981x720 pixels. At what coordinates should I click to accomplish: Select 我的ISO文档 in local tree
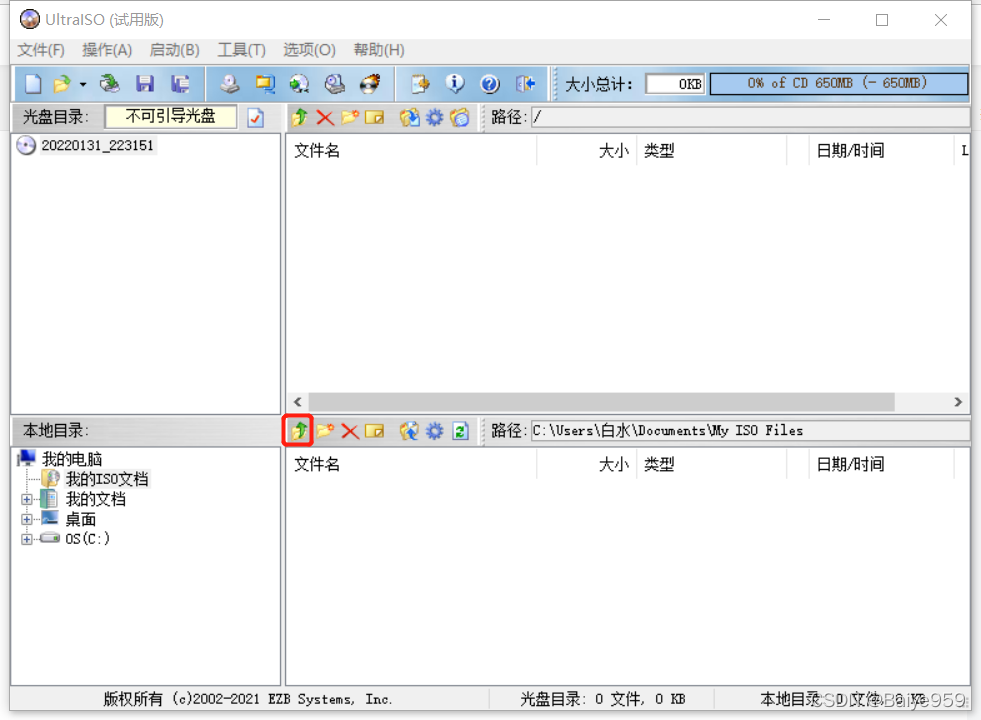[x=107, y=479]
